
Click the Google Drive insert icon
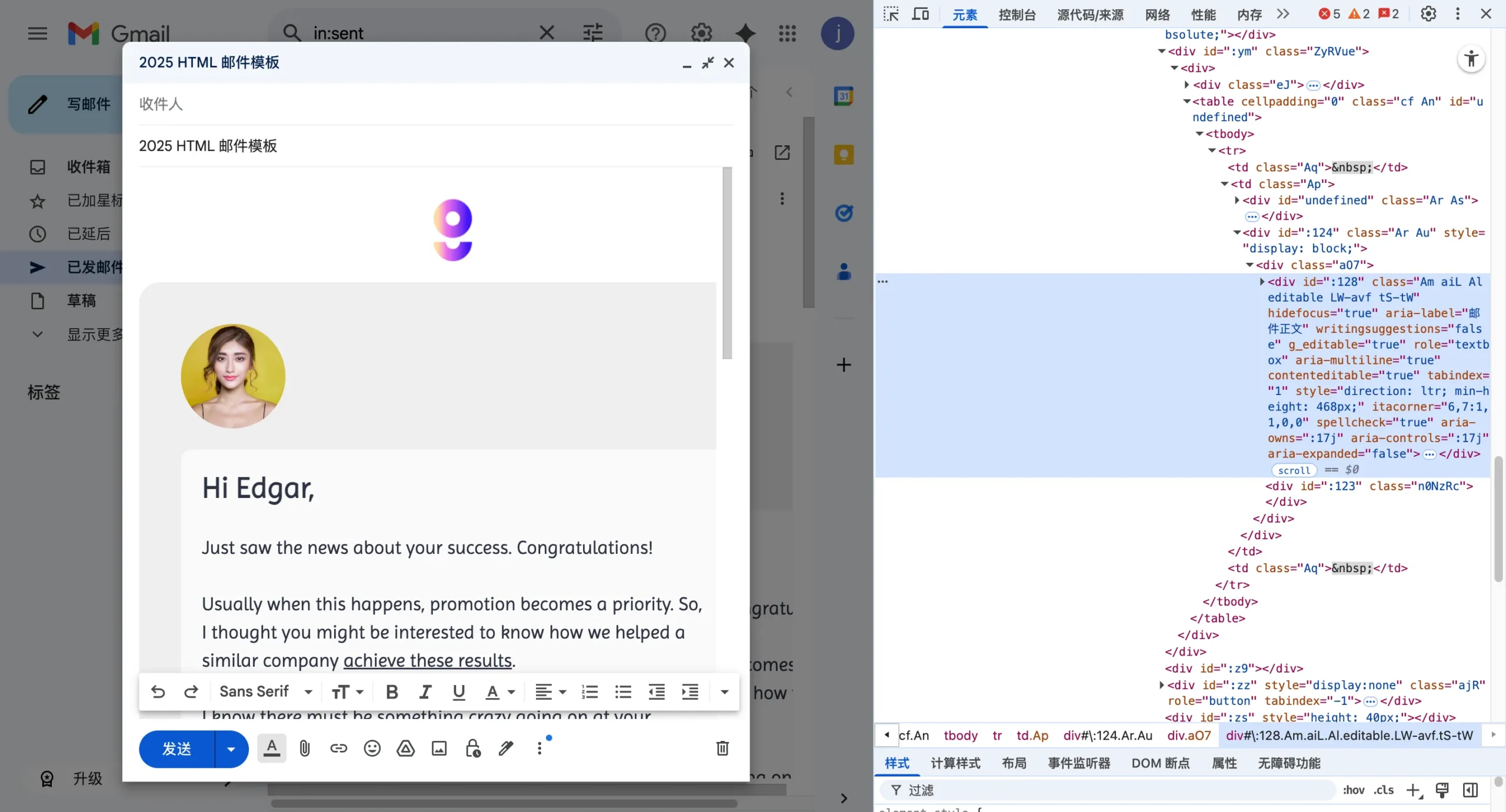(x=405, y=748)
